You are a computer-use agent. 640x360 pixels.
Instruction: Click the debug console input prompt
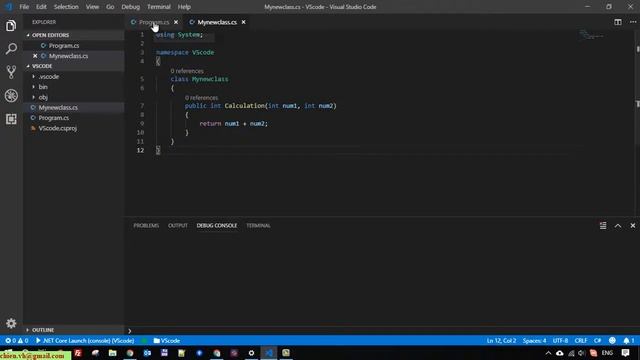click(x=382, y=331)
